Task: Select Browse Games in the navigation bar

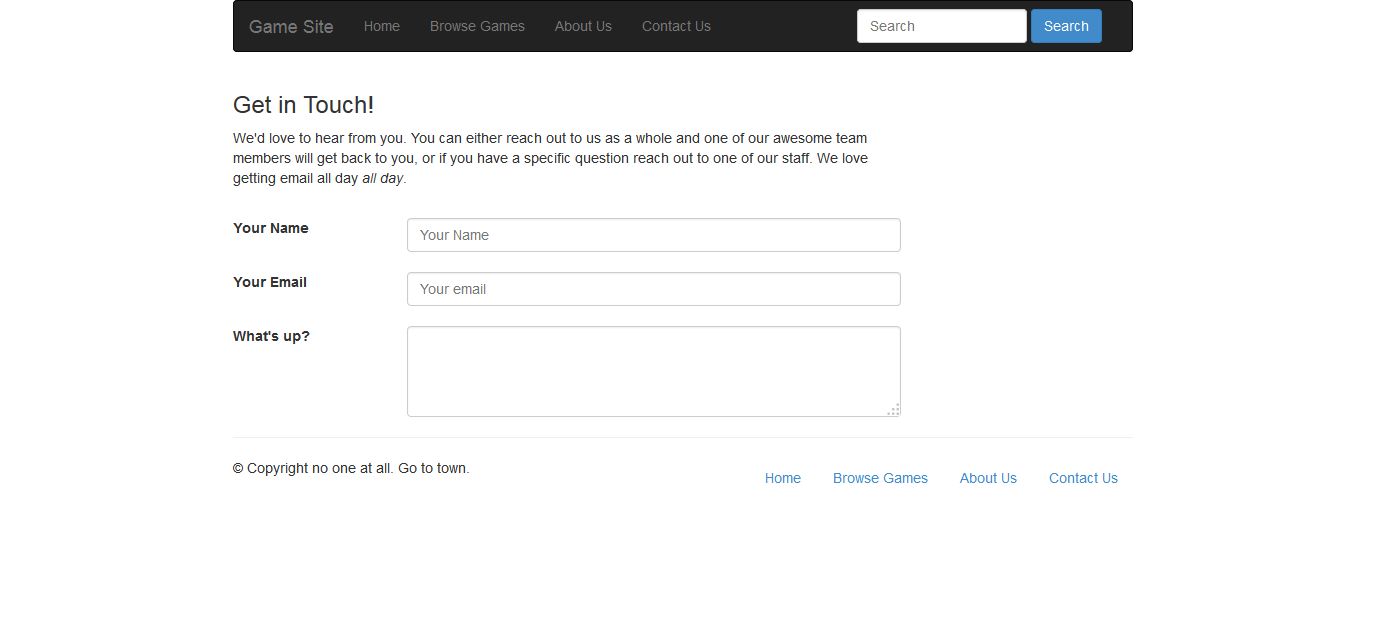Action: coord(477,26)
